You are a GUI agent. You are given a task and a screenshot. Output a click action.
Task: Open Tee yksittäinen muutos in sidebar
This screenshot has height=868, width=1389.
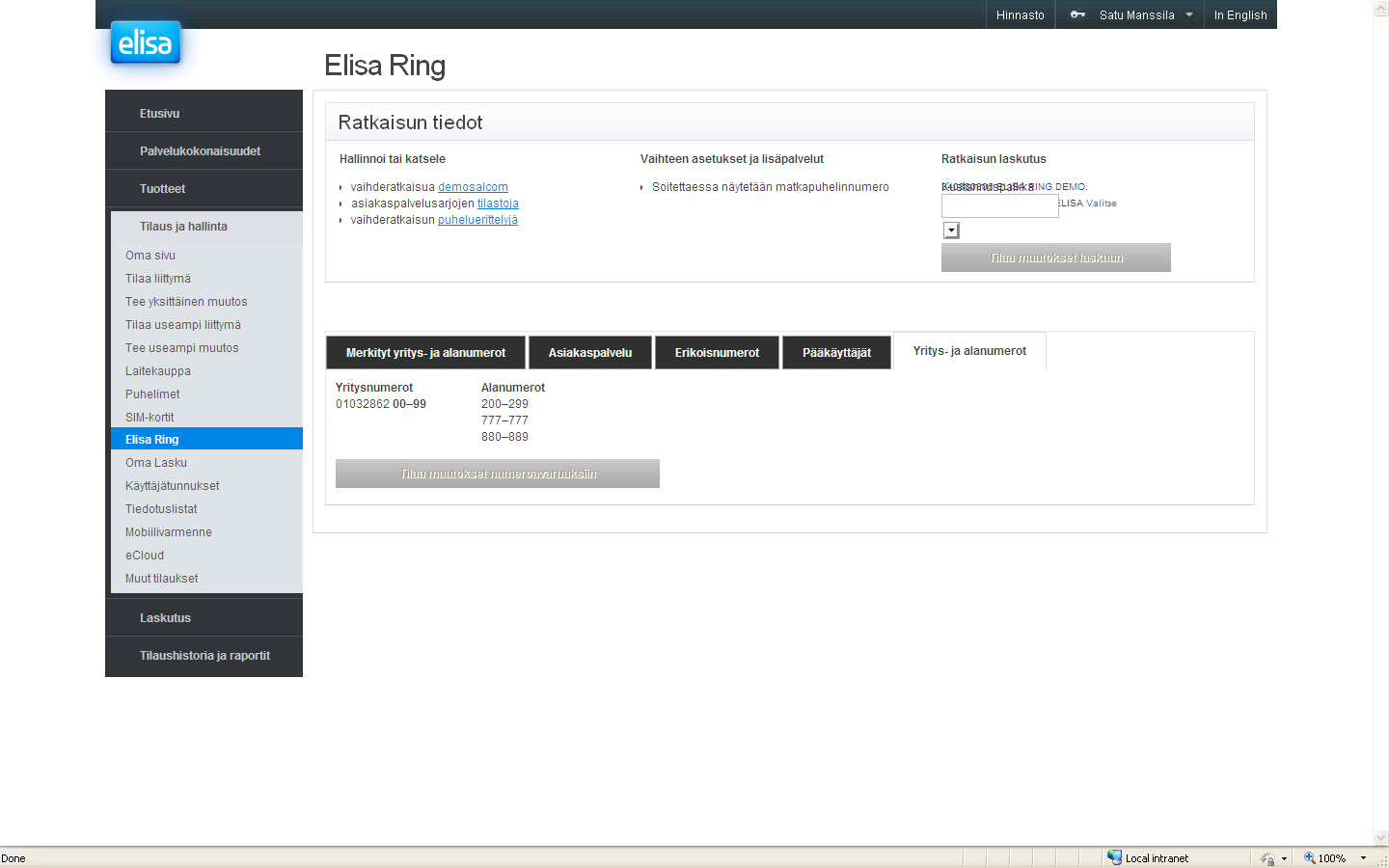coord(186,302)
